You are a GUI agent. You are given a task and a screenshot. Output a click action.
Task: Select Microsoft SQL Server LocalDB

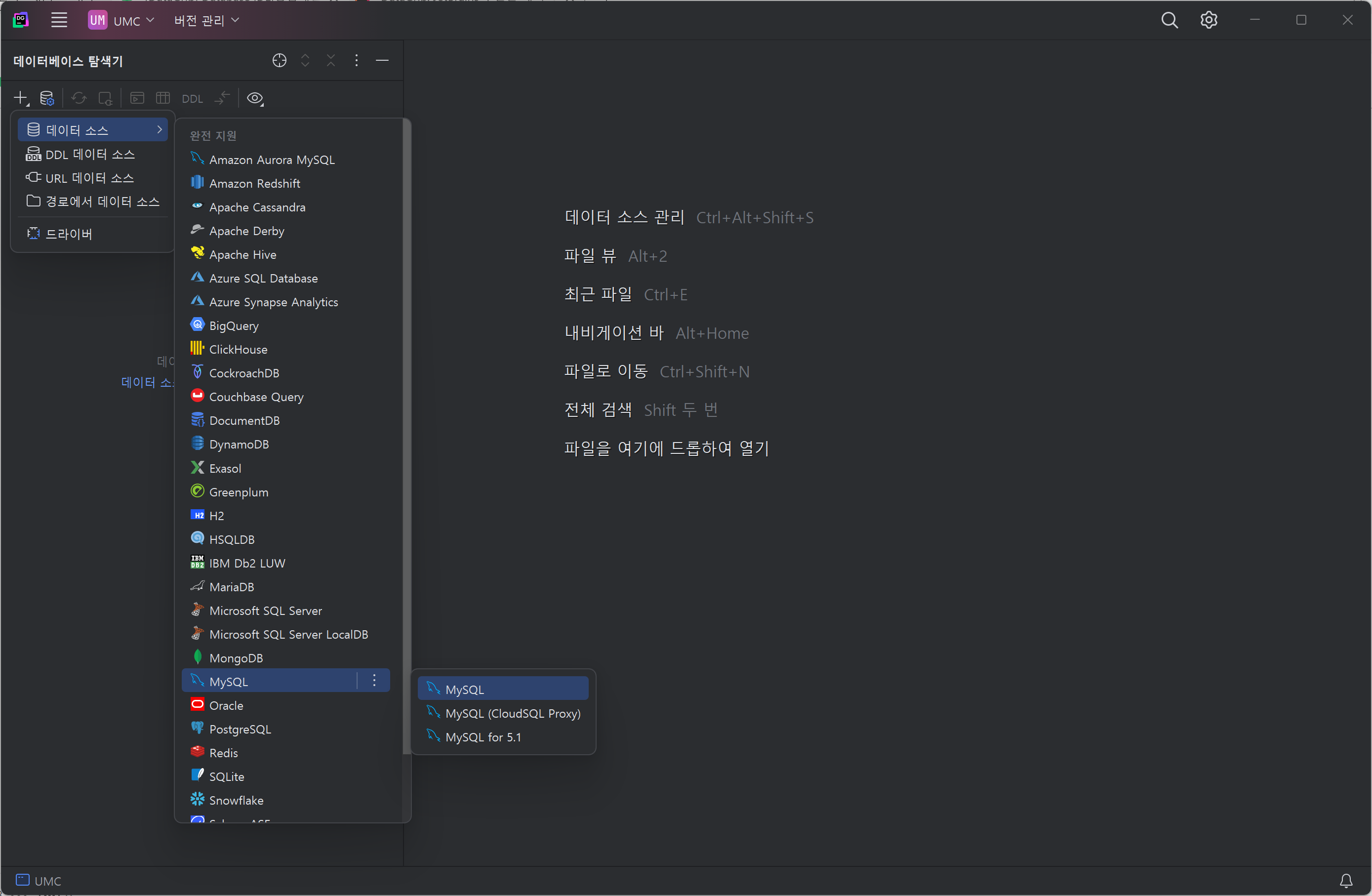pyautogui.click(x=286, y=634)
